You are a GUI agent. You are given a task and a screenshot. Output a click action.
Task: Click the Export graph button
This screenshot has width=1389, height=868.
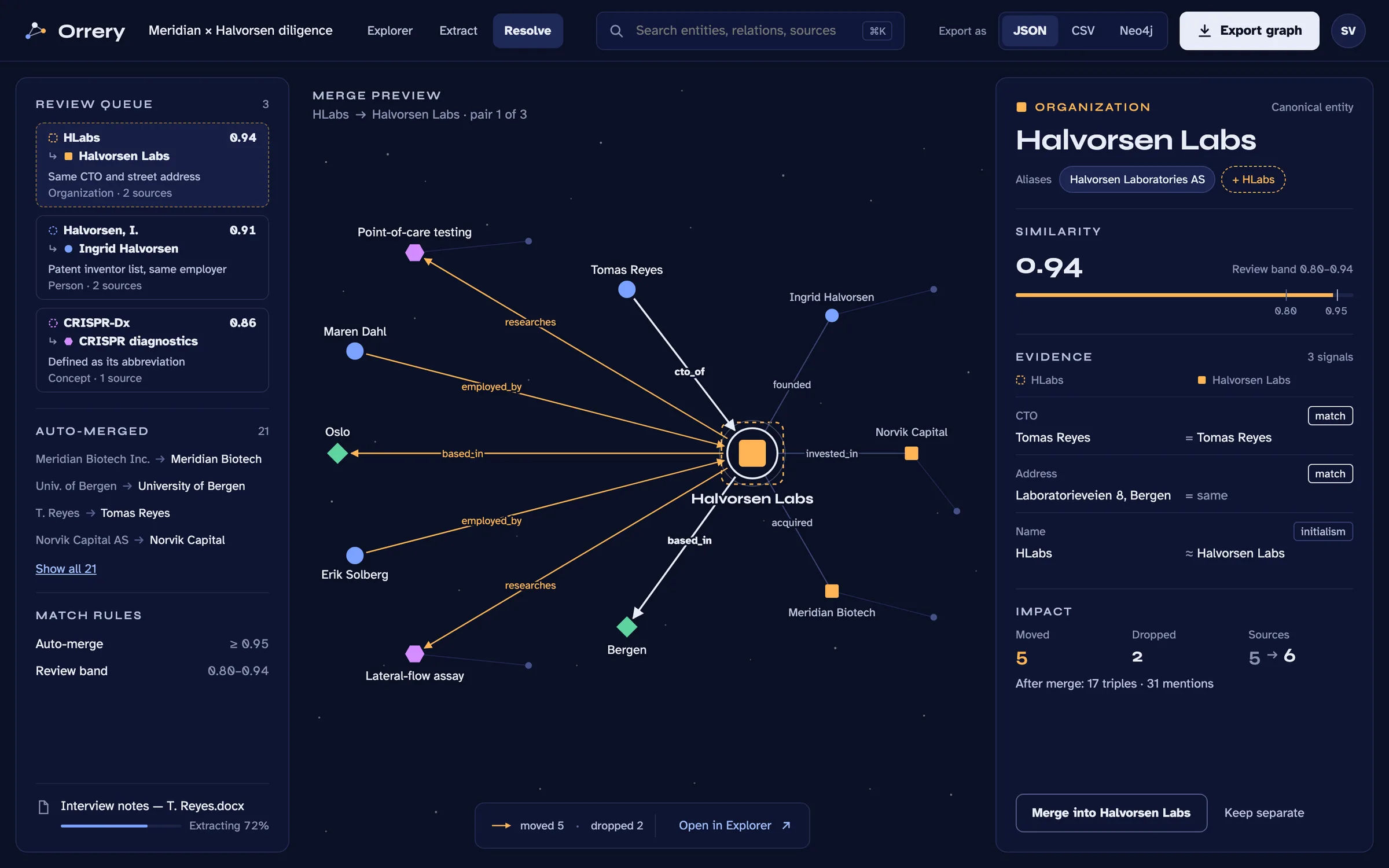pos(1249,31)
